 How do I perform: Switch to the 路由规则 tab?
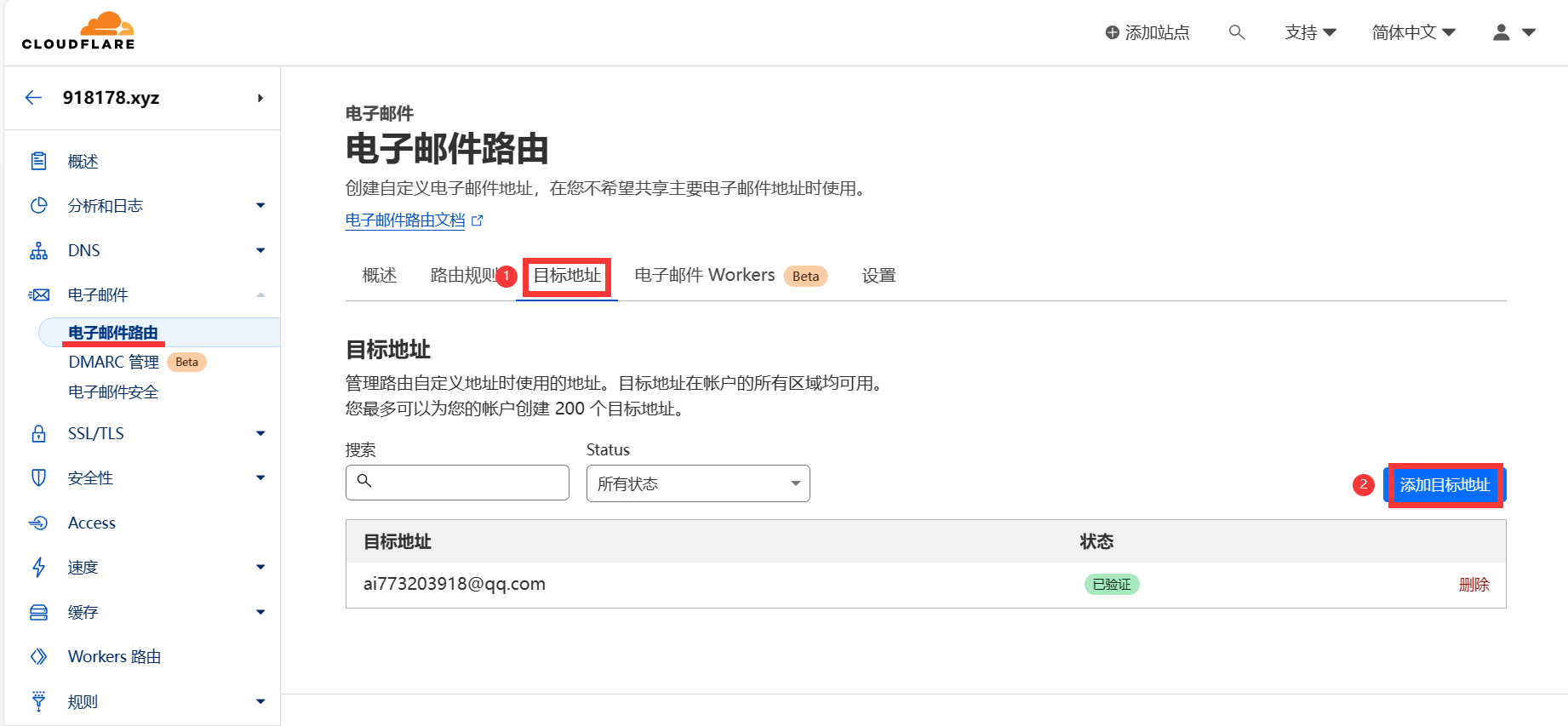click(x=464, y=275)
